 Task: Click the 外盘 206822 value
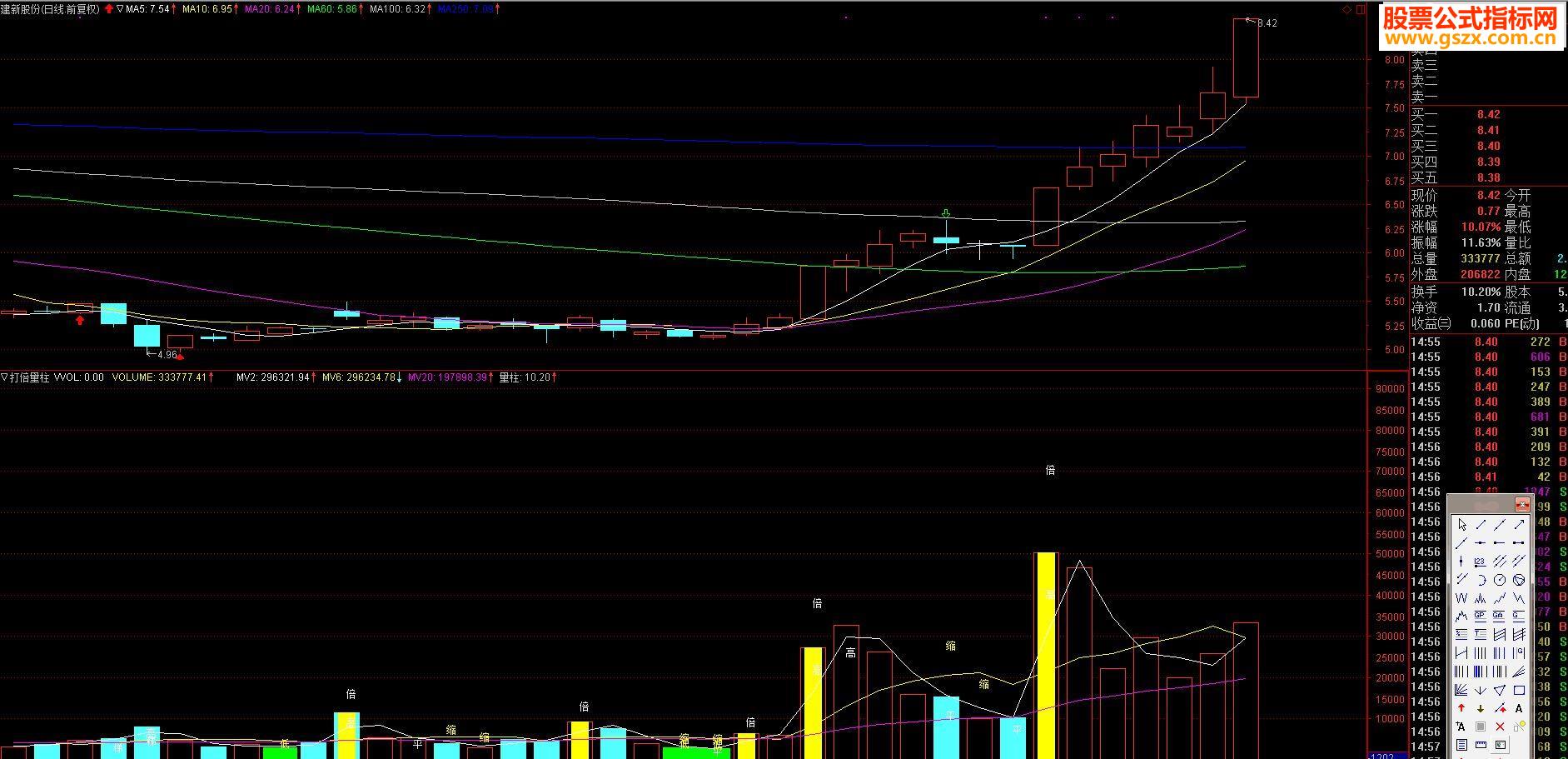point(1481,274)
